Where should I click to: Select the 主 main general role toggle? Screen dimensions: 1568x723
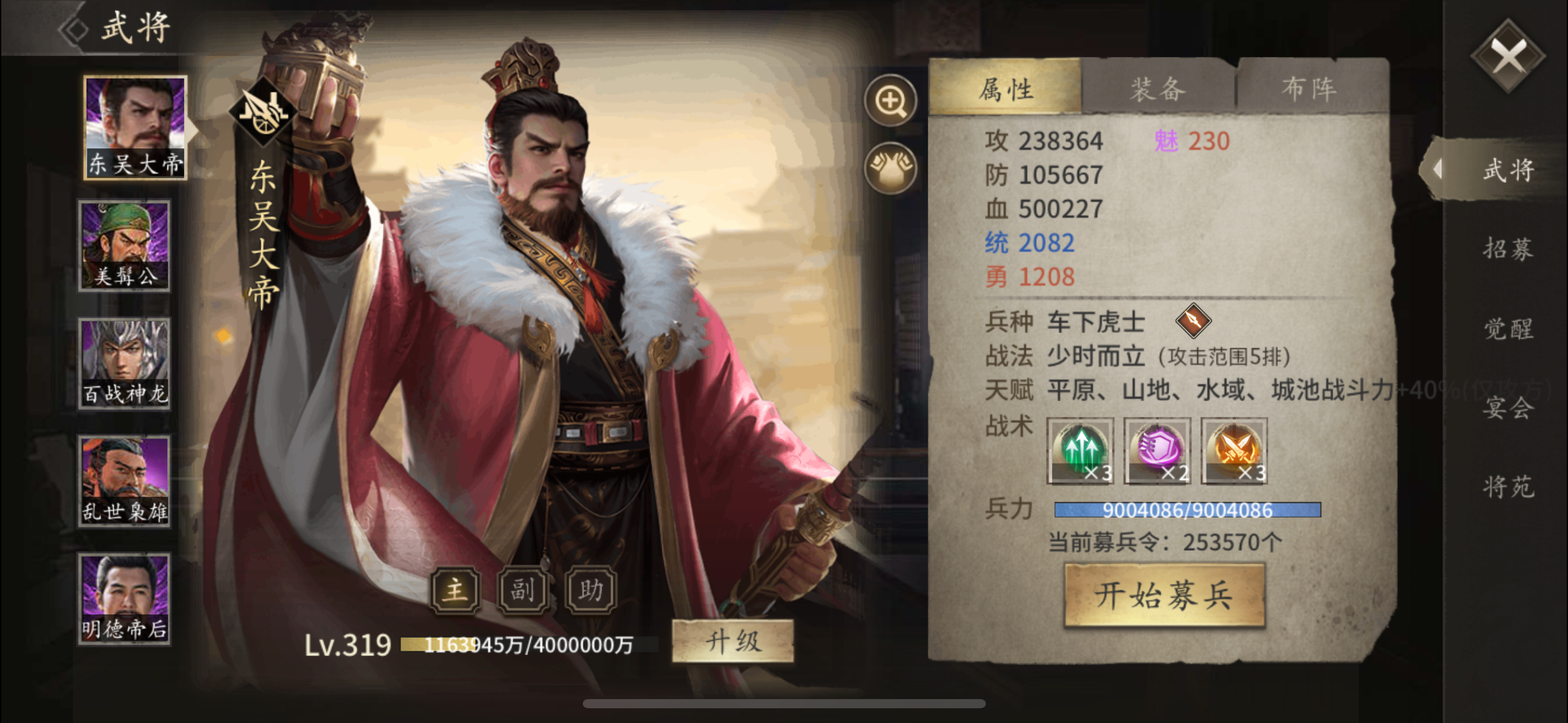[x=455, y=590]
